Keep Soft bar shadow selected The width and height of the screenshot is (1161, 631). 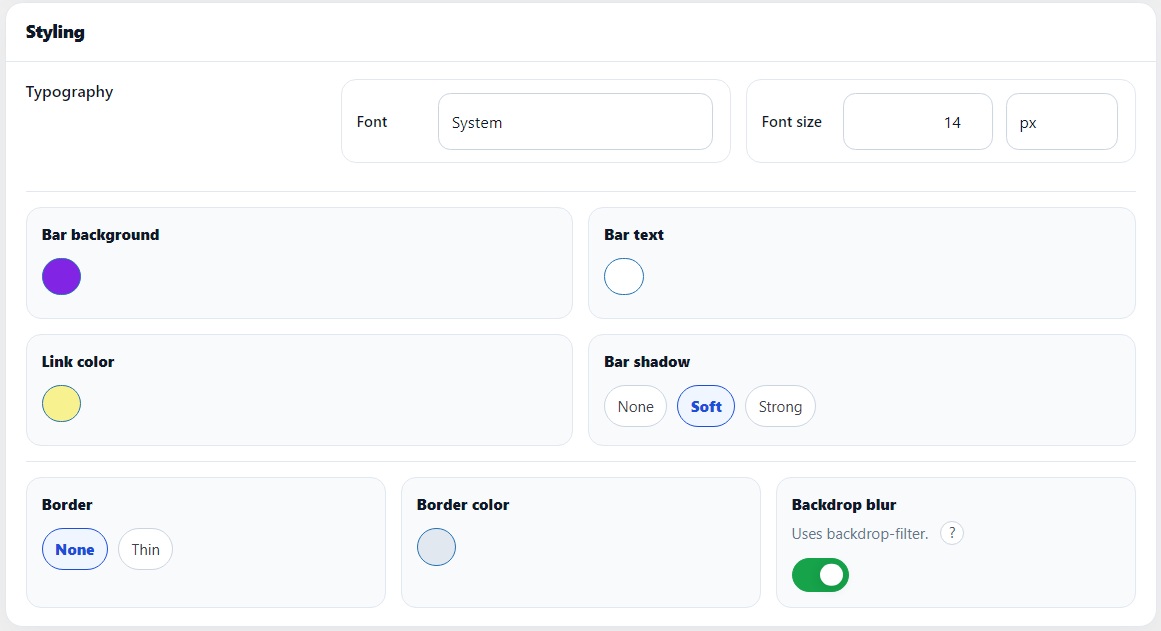pos(705,406)
